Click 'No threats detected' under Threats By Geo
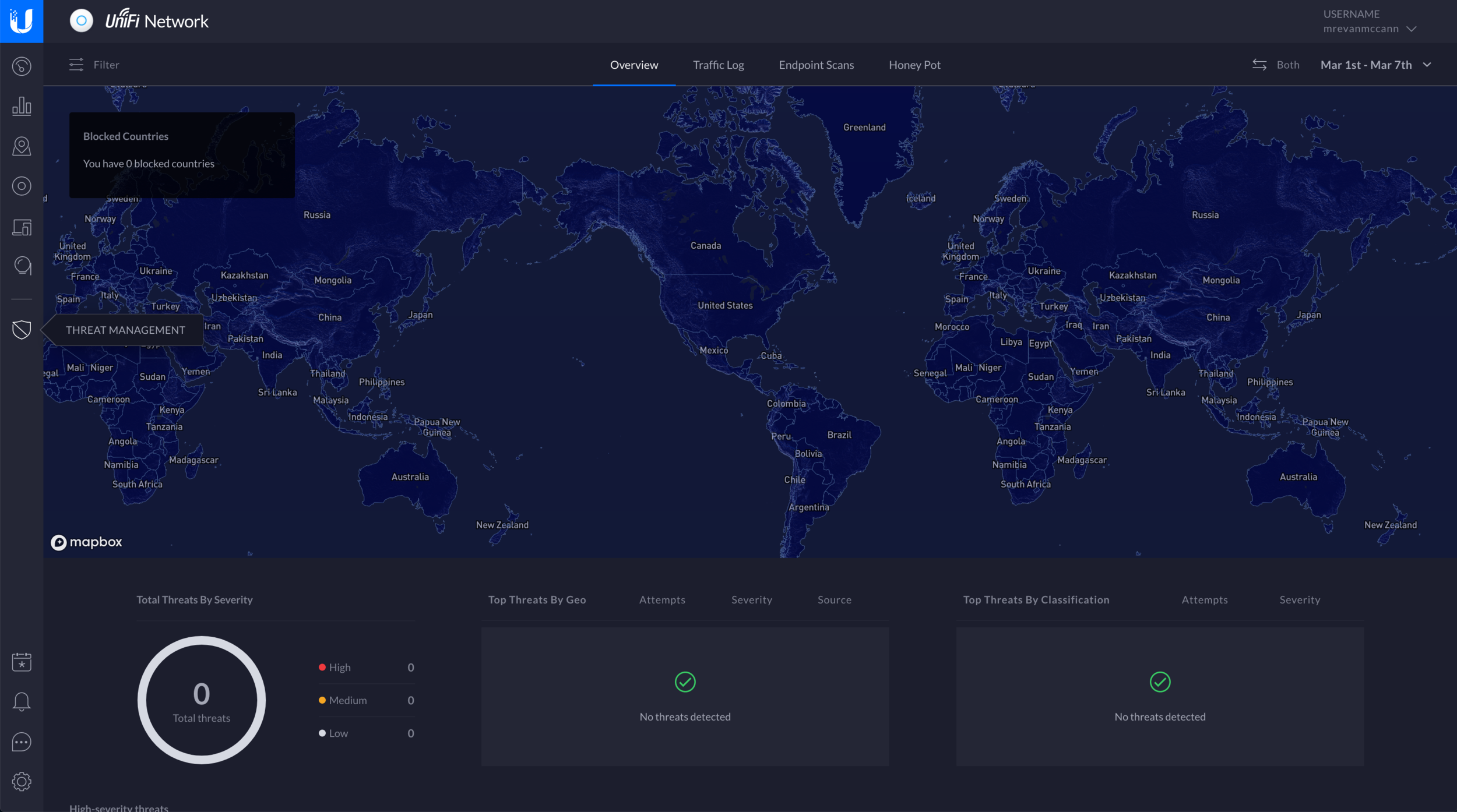Viewport: 1457px width, 812px height. coord(685,717)
